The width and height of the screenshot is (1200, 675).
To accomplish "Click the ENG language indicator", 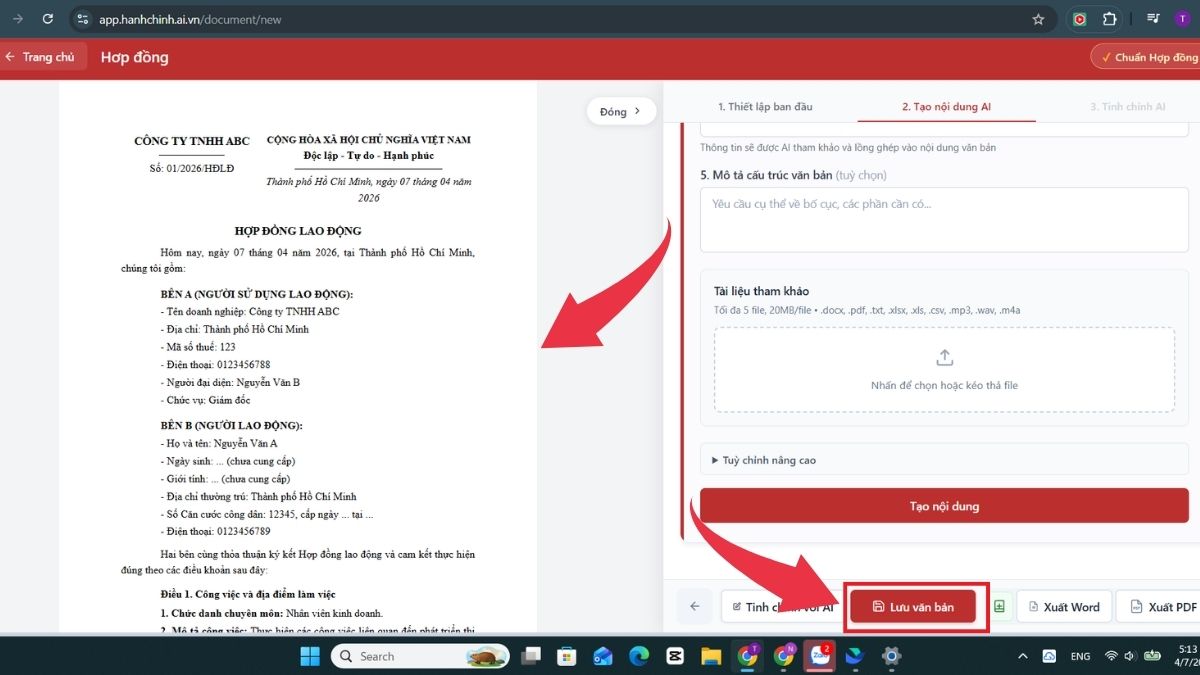I will pos(1080,656).
